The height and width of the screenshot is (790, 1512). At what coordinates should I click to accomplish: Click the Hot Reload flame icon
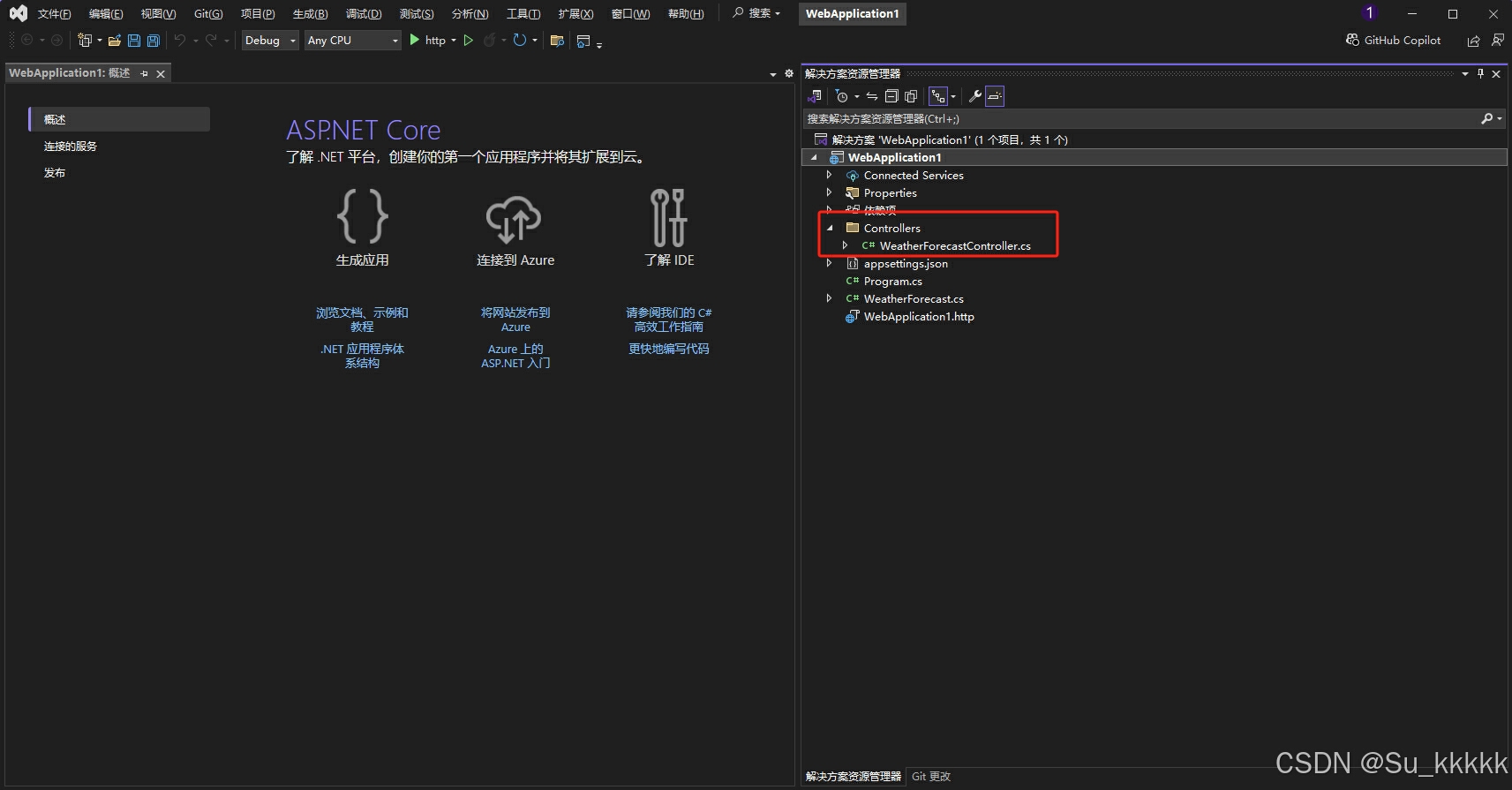click(490, 40)
